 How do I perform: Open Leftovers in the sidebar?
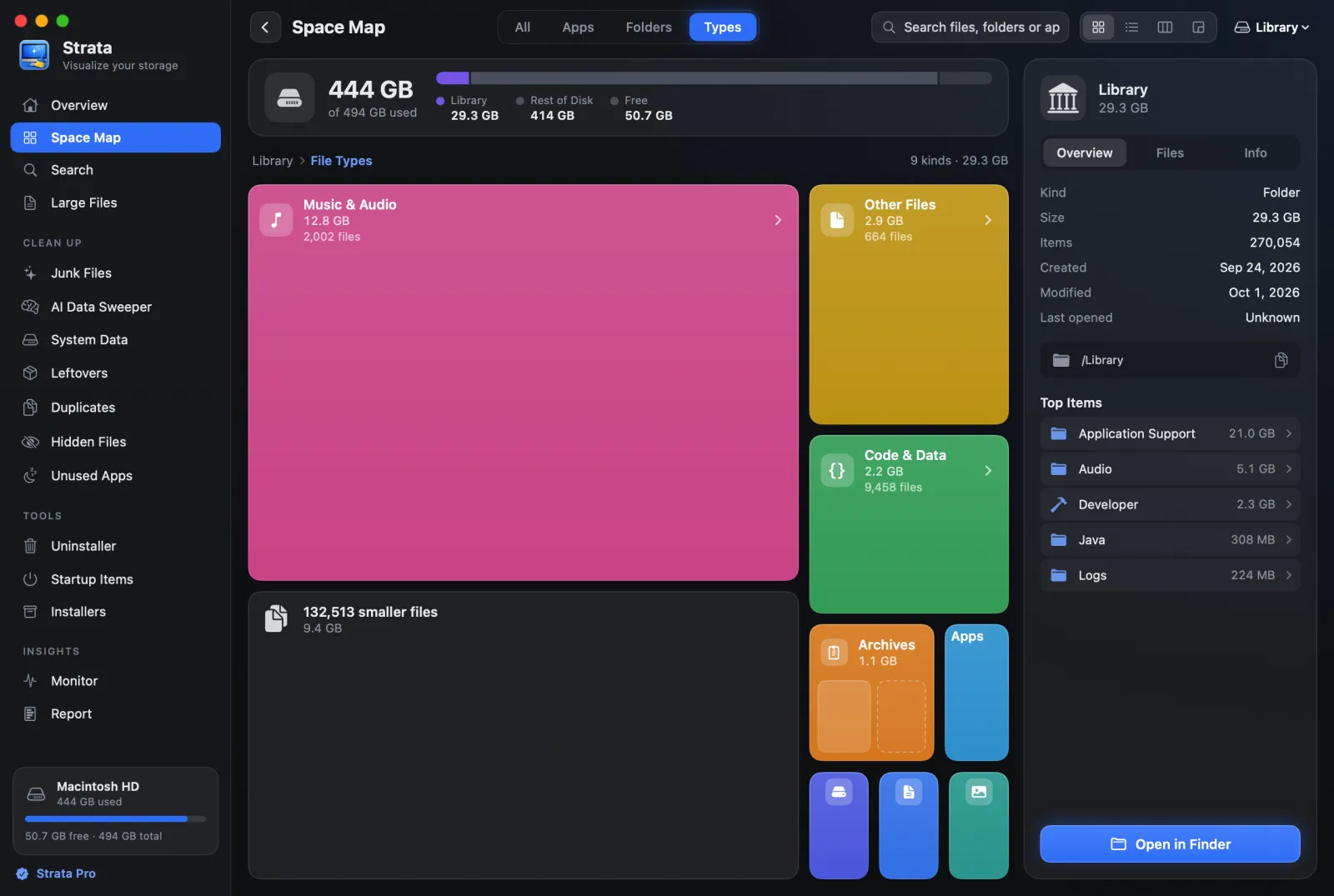tap(115, 373)
